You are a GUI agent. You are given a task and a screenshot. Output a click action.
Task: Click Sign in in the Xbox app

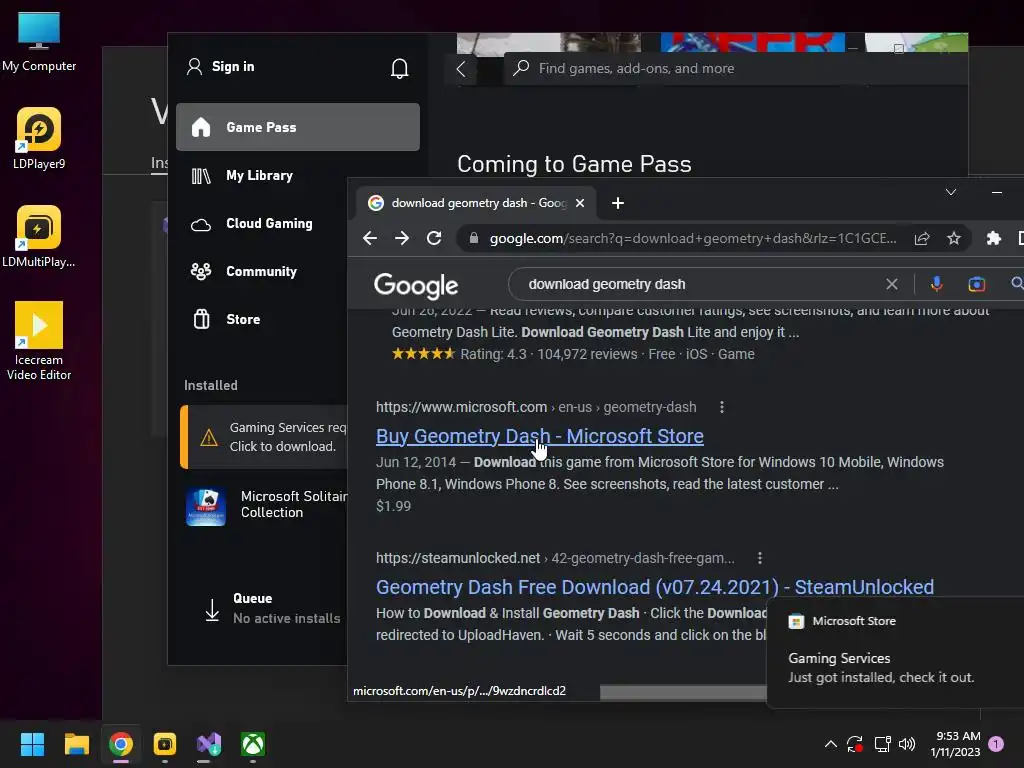point(220,67)
